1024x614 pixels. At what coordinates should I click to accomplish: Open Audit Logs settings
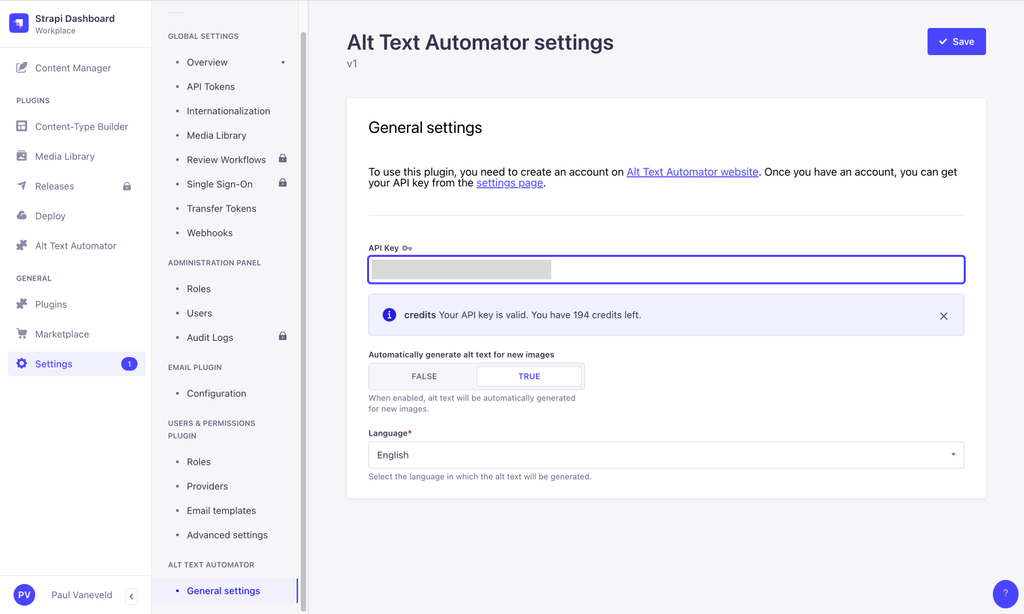pos(210,338)
